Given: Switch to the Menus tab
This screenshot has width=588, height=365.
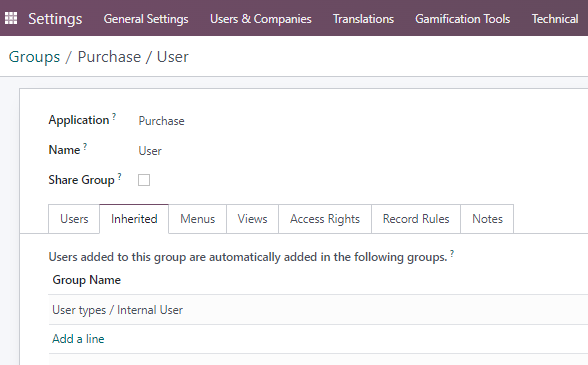Looking at the screenshot, I should [x=198, y=219].
